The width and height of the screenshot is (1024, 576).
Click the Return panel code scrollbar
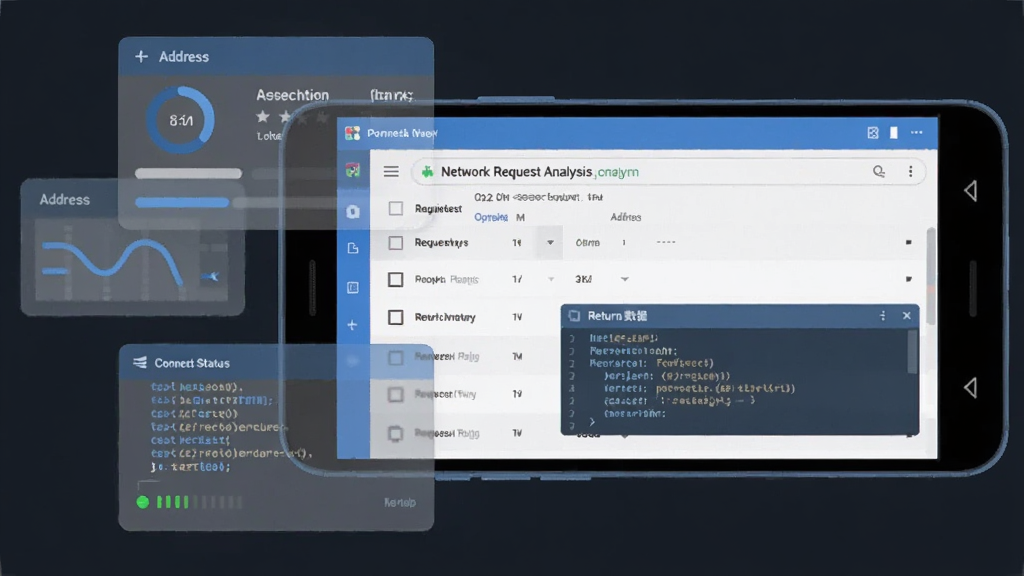pos(912,352)
